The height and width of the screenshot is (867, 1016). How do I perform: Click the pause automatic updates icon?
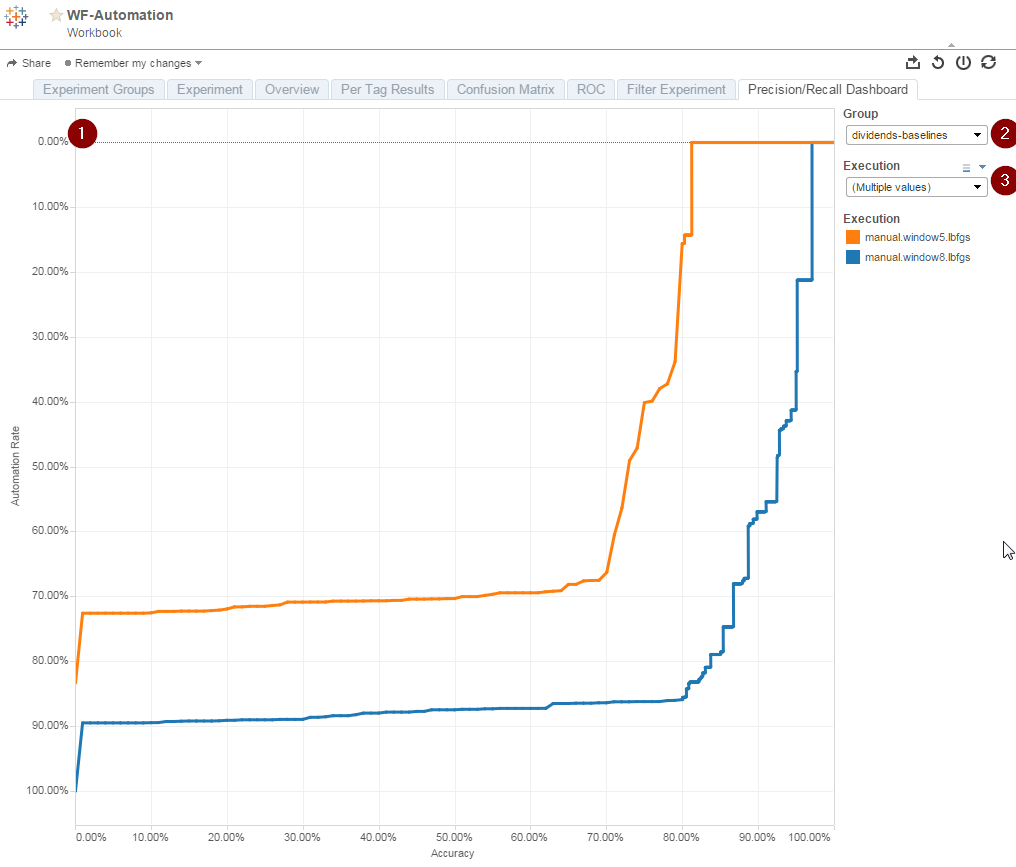964,62
